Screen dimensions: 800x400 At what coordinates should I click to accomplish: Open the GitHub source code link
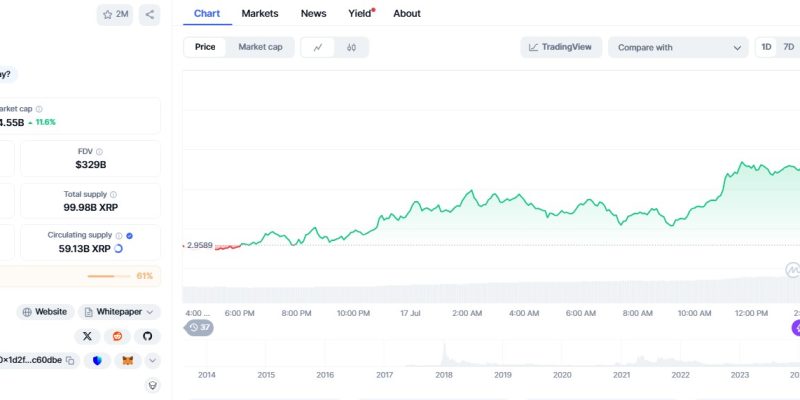pyautogui.click(x=147, y=336)
